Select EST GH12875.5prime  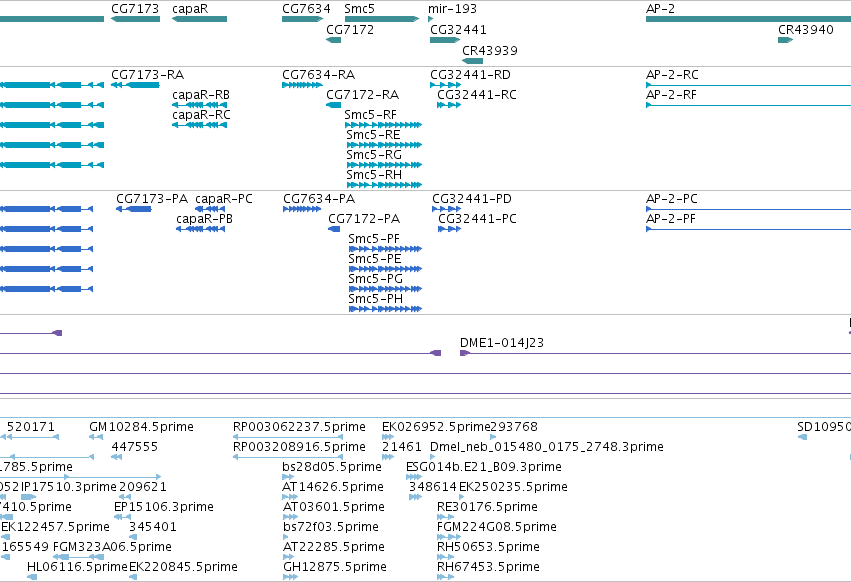pyautogui.click(x=290, y=578)
